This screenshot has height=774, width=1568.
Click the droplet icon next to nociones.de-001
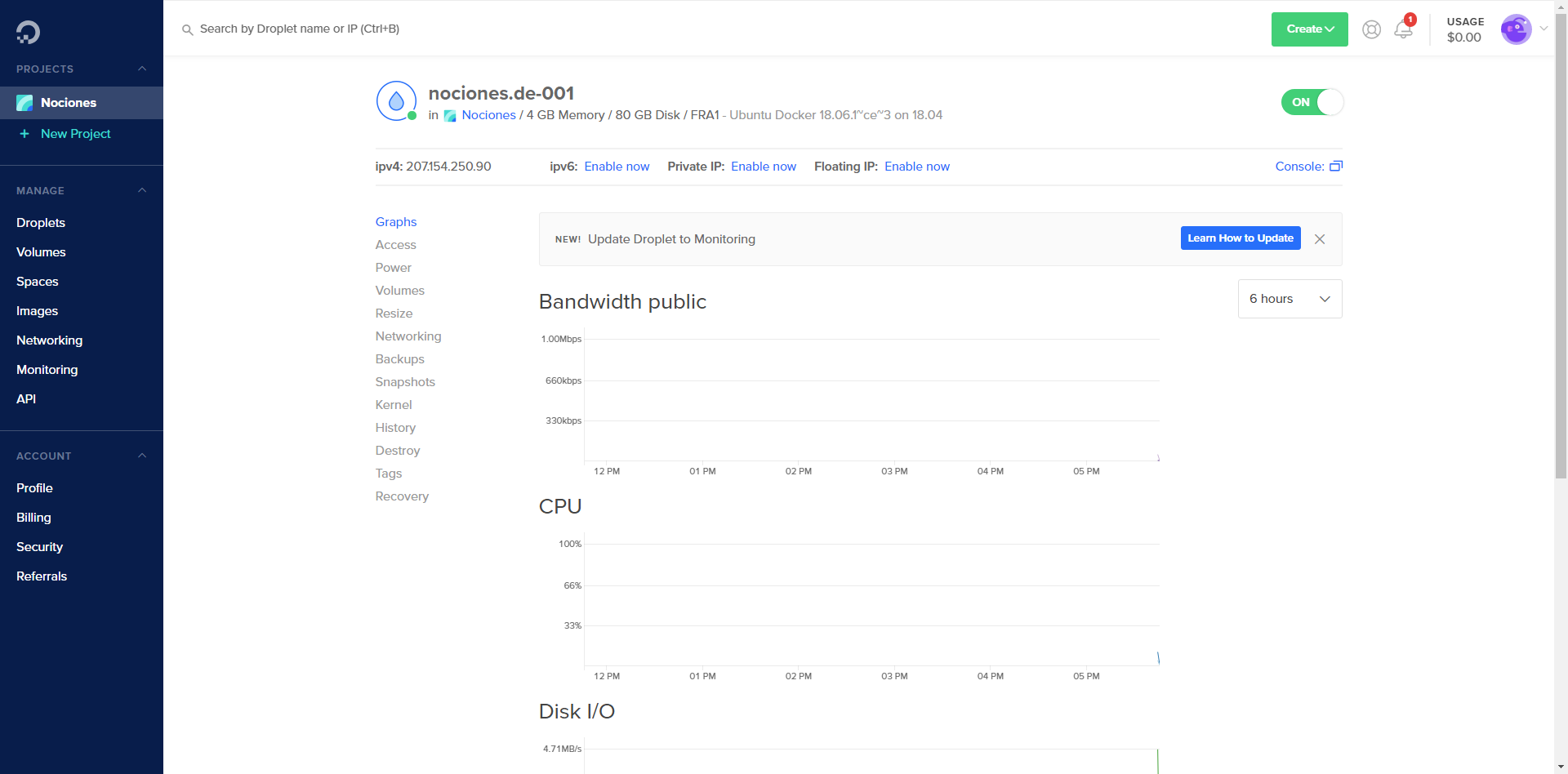[396, 100]
